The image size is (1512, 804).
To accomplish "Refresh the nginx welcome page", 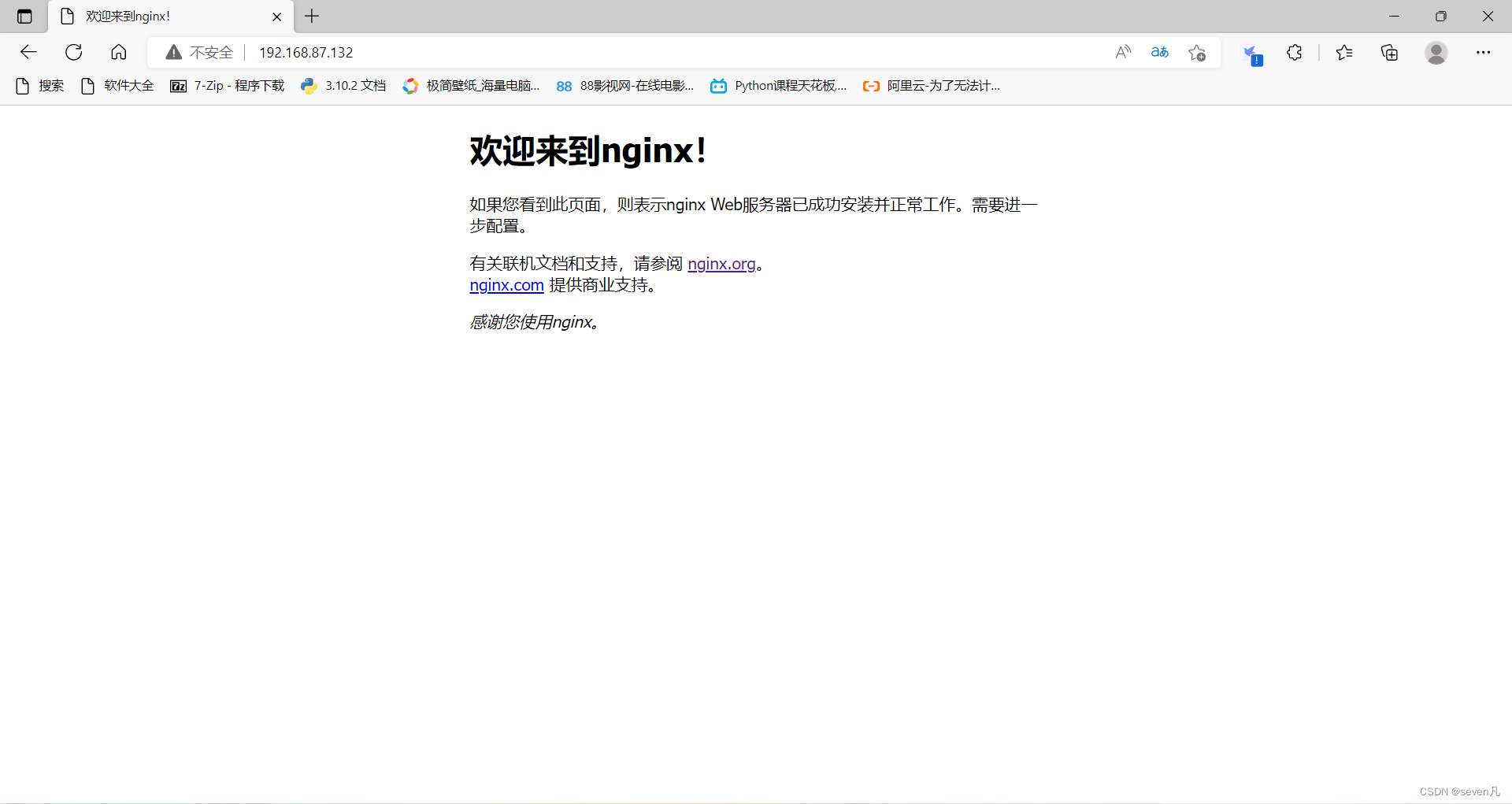I will click(x=73, y=52).
